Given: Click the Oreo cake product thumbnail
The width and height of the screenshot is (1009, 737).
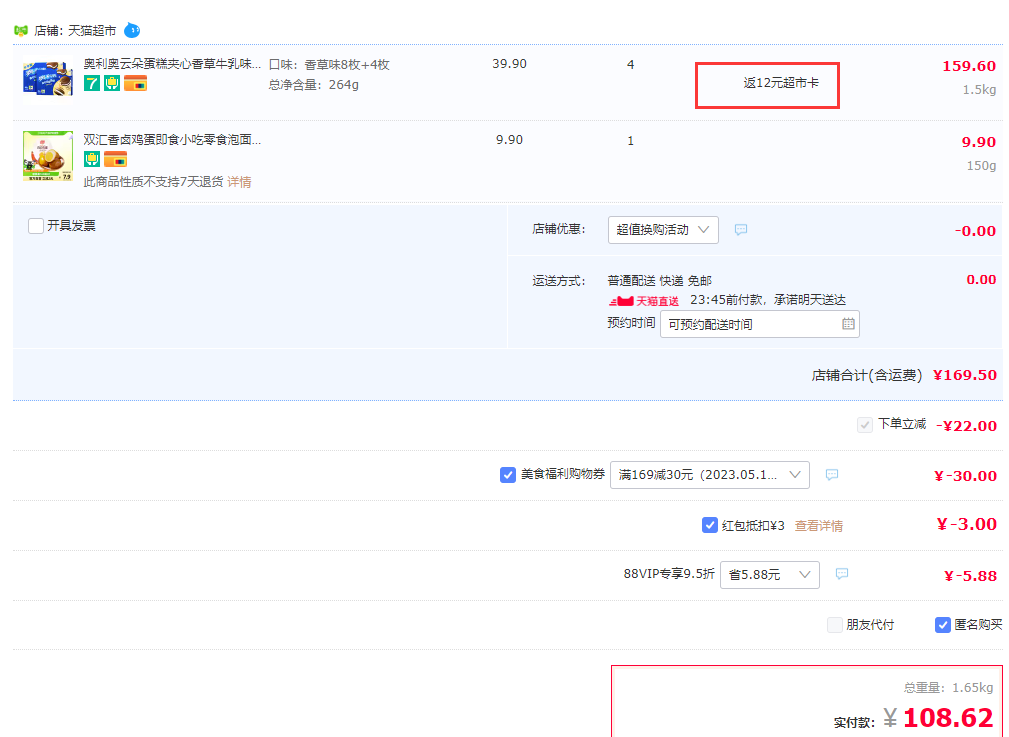Looking at the screenshot, I should coord(48,79).
